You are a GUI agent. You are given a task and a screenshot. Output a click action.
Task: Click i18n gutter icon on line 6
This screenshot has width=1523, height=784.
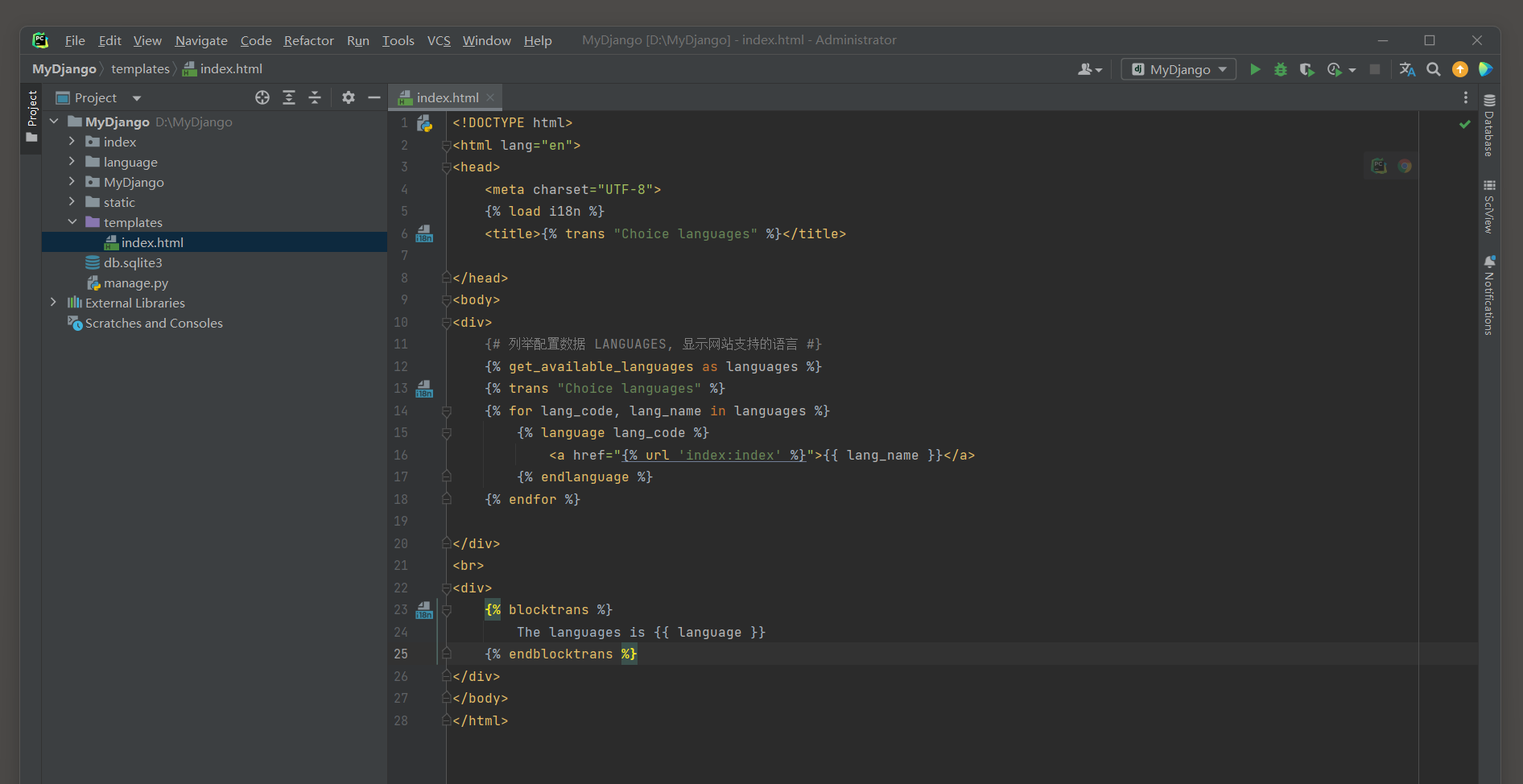tap(424, 233)
